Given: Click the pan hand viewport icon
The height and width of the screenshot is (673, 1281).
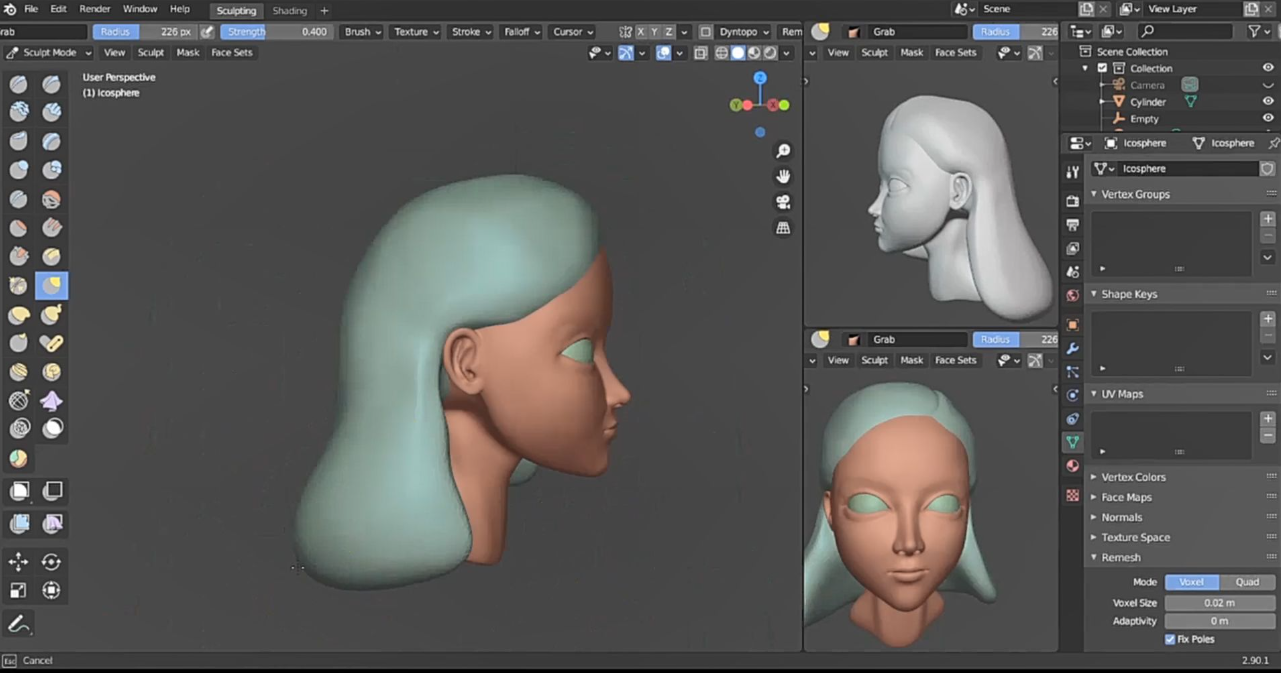Looking at the screenshot, I should coord(783,176).
